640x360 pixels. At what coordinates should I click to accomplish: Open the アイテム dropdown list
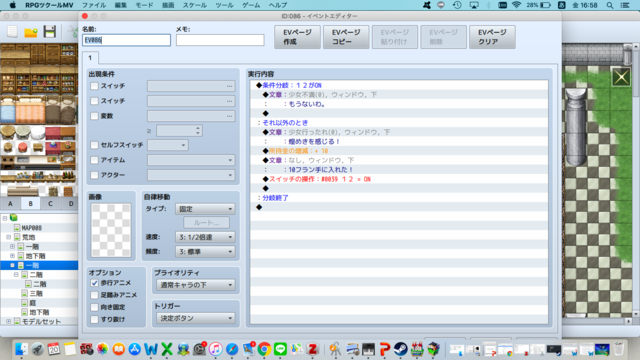point(191,160)
